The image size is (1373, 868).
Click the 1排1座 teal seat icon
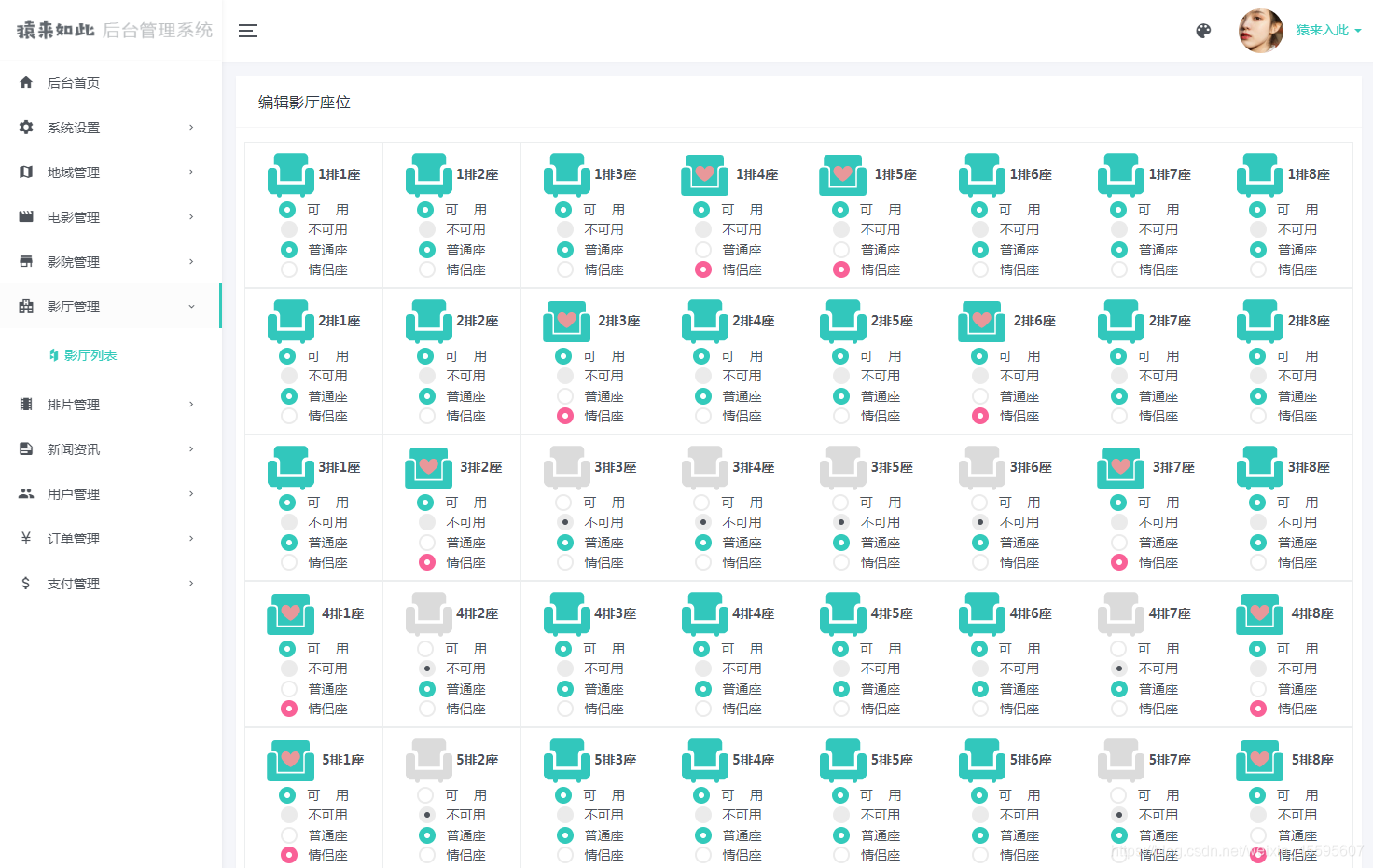[x=291, y=174]
